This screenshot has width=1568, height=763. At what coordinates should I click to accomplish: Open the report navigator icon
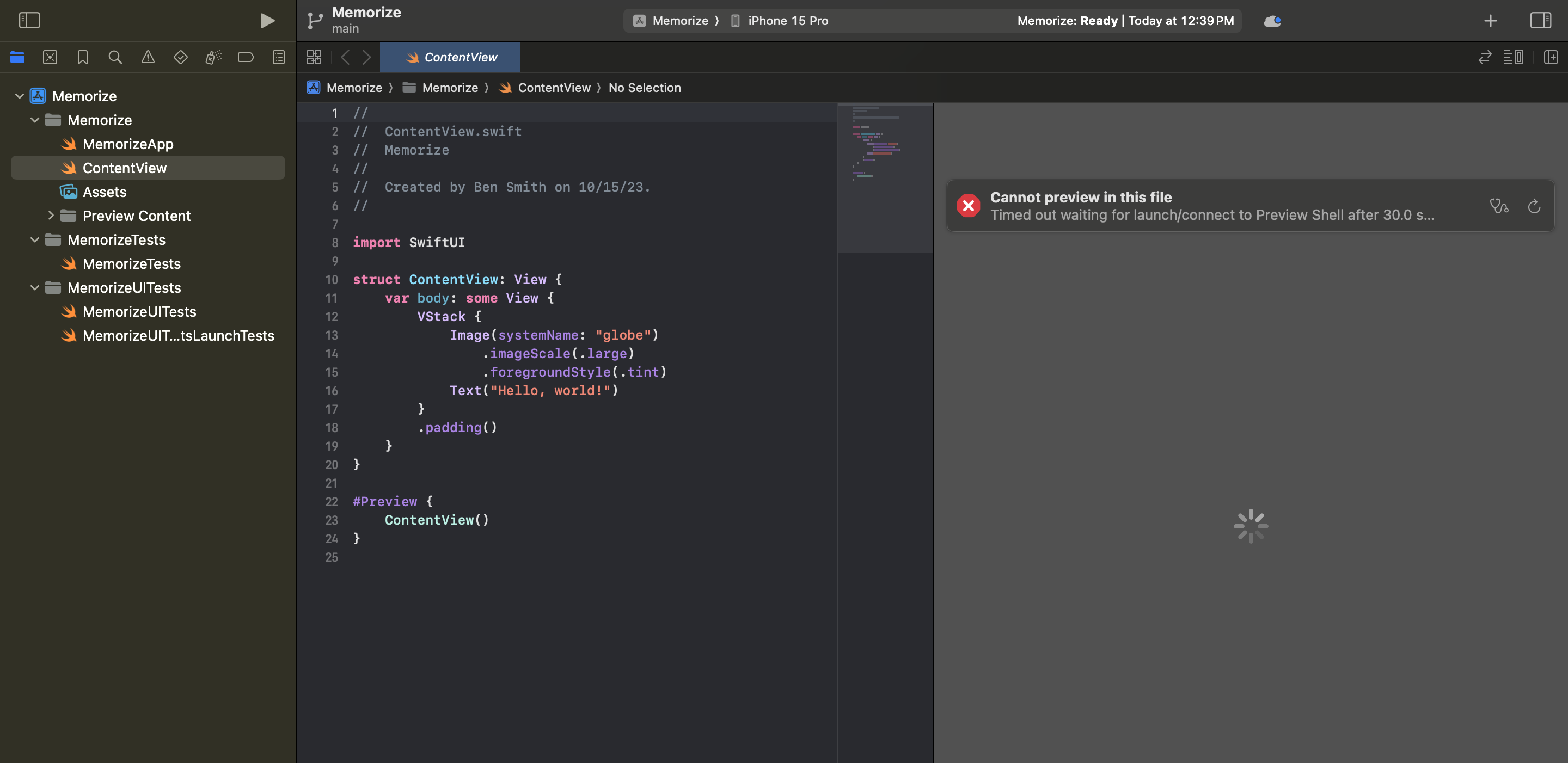(278, 57)
